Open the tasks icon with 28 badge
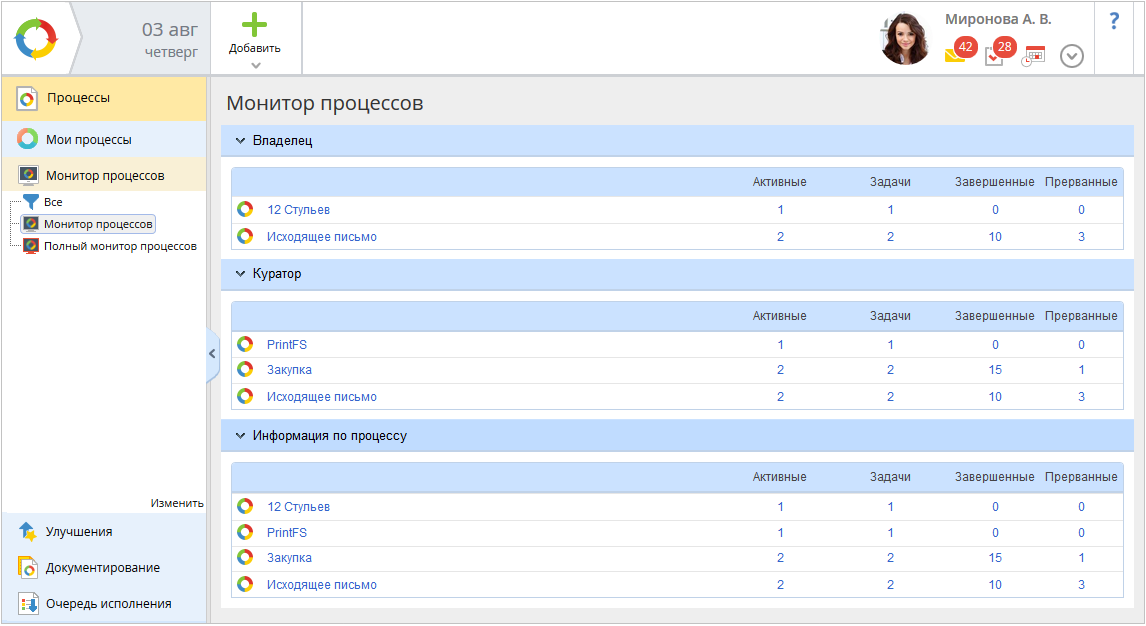1146x626 pixels. [x=994, y=56]
